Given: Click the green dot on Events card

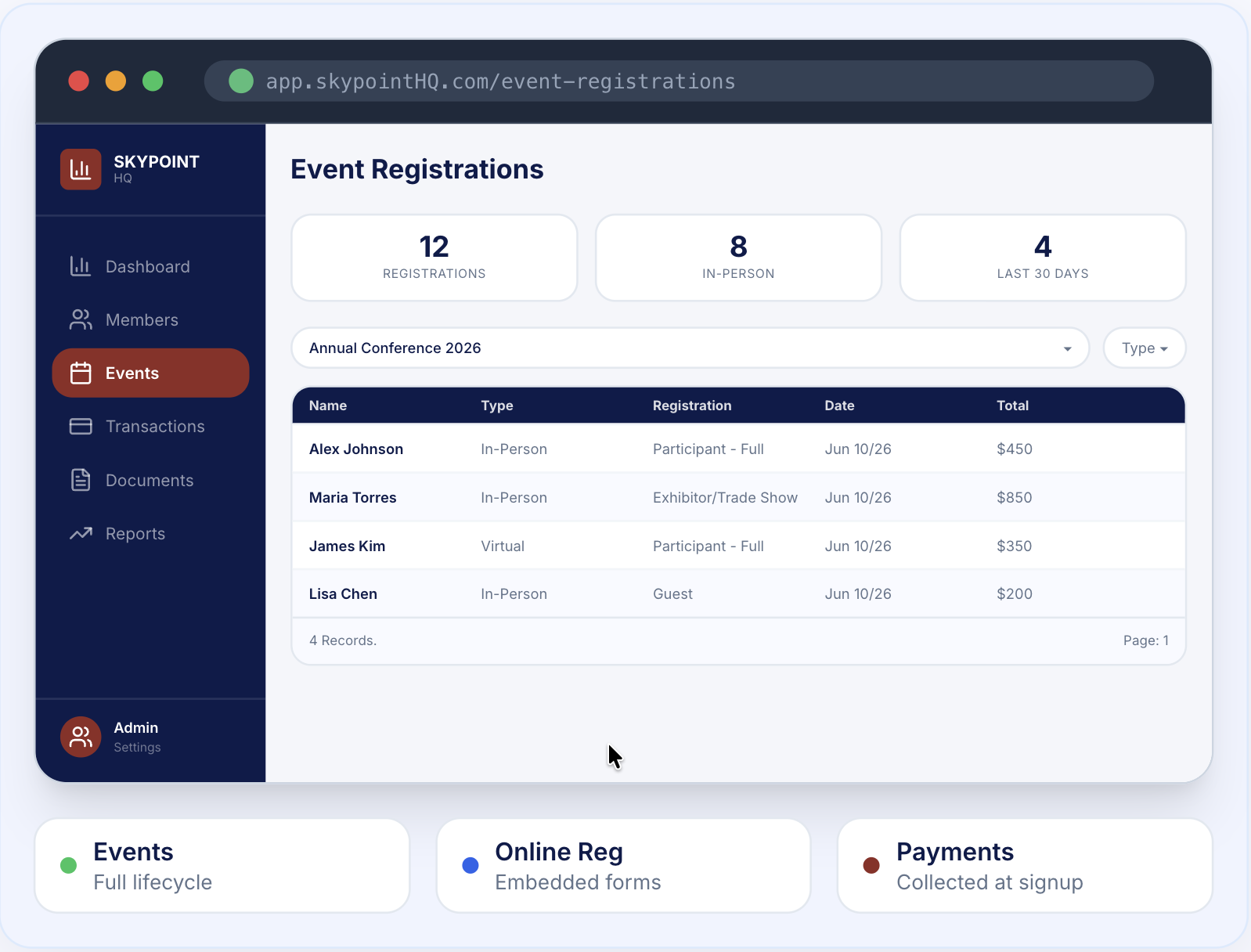Looking at the screenshot, I should (69, 865).
